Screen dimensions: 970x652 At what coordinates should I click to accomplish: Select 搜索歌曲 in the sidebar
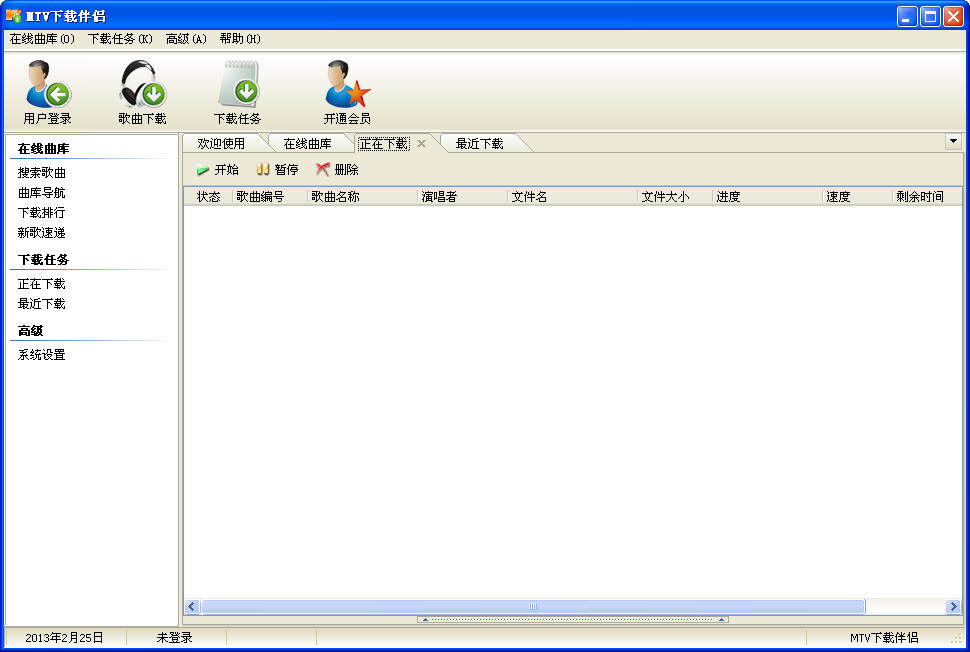[42, 173]
